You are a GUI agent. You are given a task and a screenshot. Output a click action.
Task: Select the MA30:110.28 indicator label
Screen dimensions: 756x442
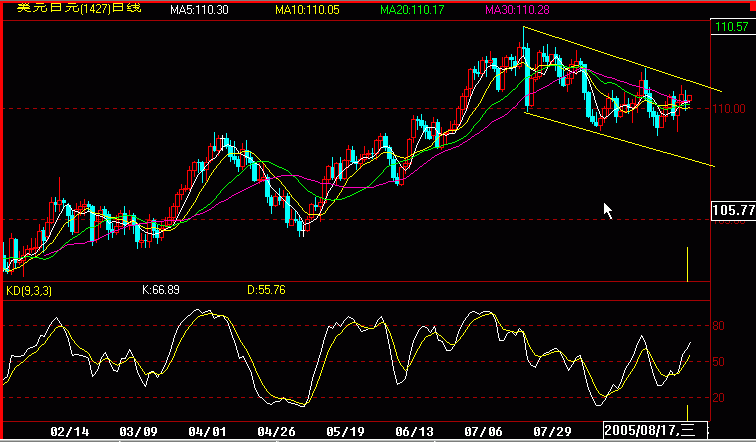pos(517,10)
